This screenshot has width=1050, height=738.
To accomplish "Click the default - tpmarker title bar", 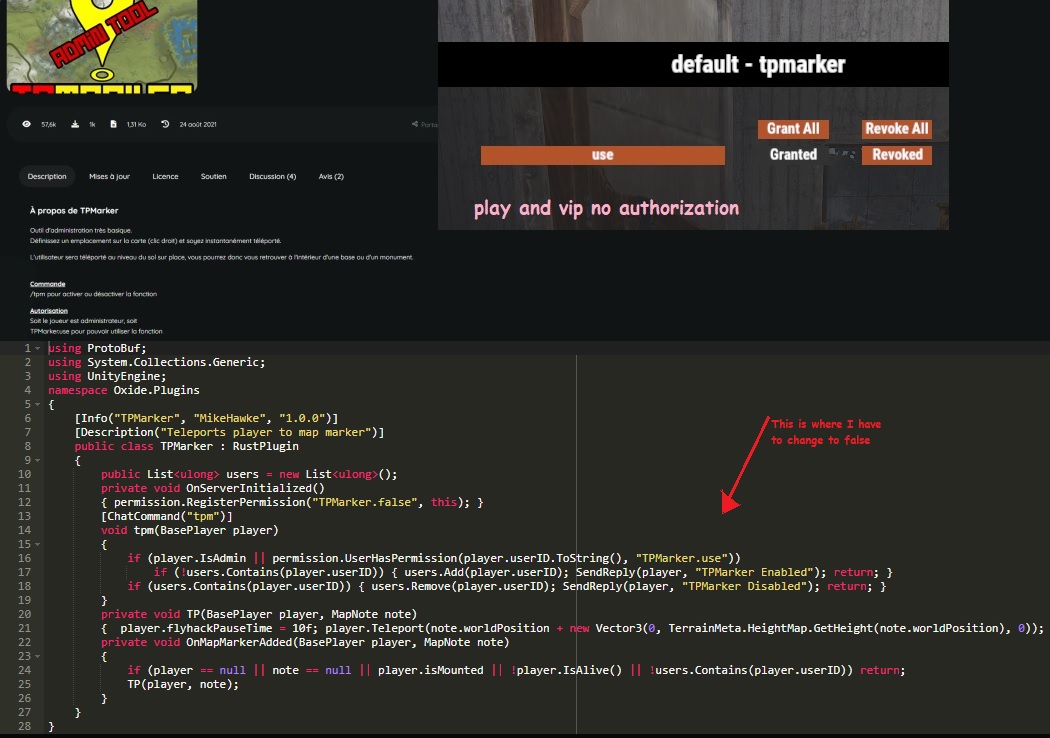I will pyautogui.click(x=693, y=64).
